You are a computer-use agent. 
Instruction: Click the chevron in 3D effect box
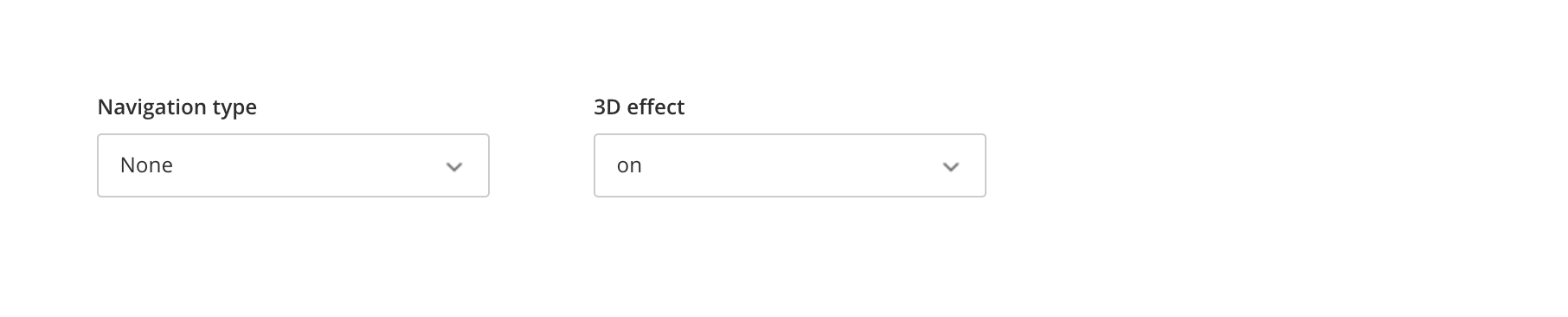point(951,167)
